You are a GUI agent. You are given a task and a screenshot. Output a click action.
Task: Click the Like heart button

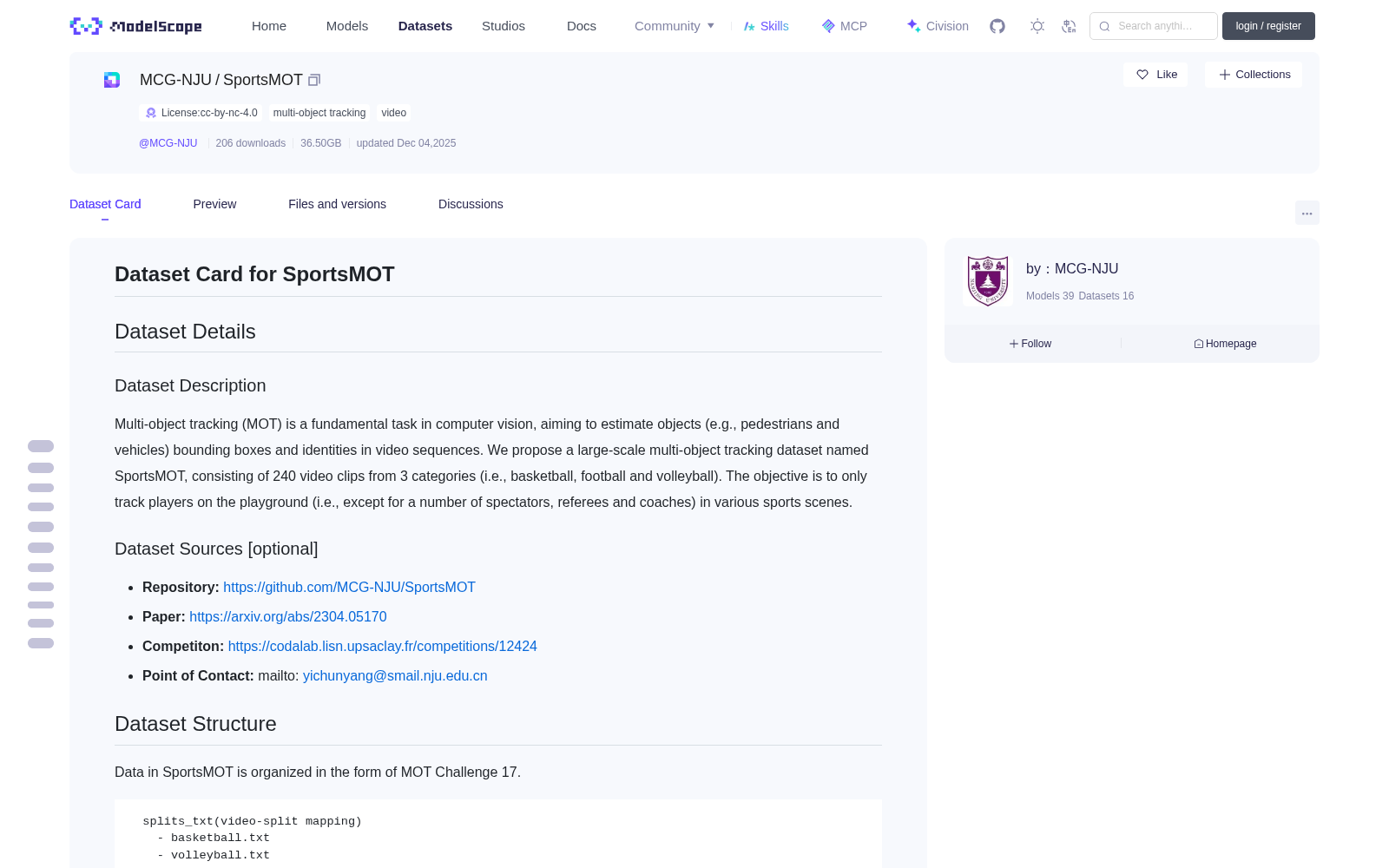click(x=1155, y=75)
